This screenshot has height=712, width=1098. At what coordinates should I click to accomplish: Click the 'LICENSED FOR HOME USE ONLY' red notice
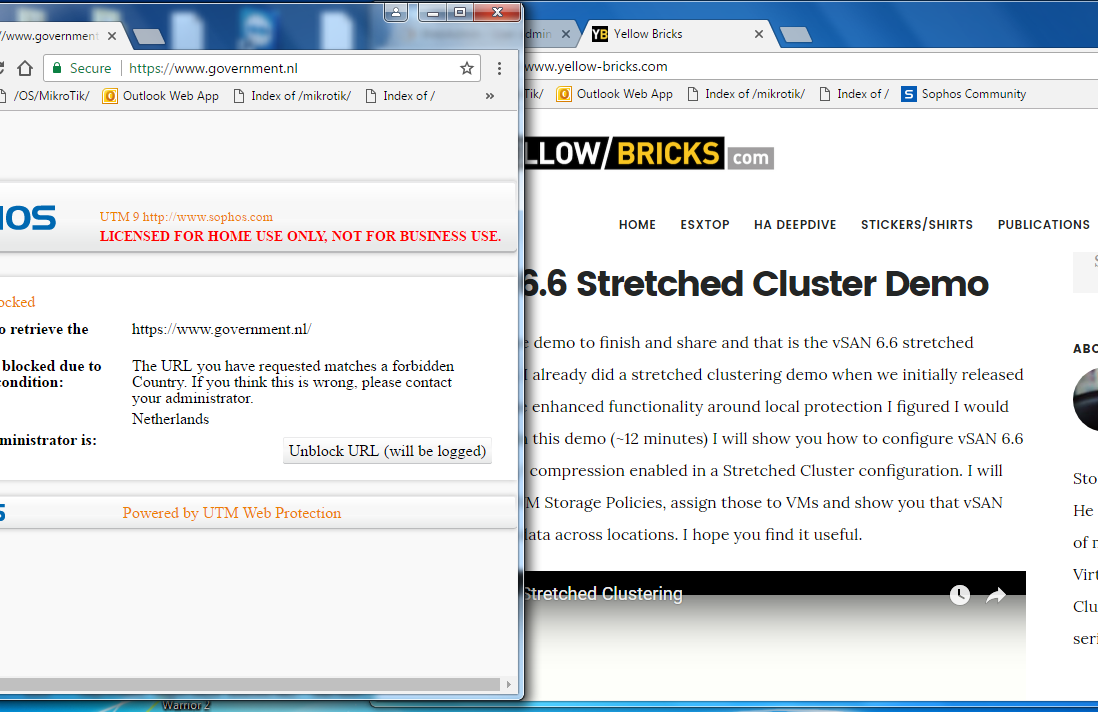pos(300,236)
